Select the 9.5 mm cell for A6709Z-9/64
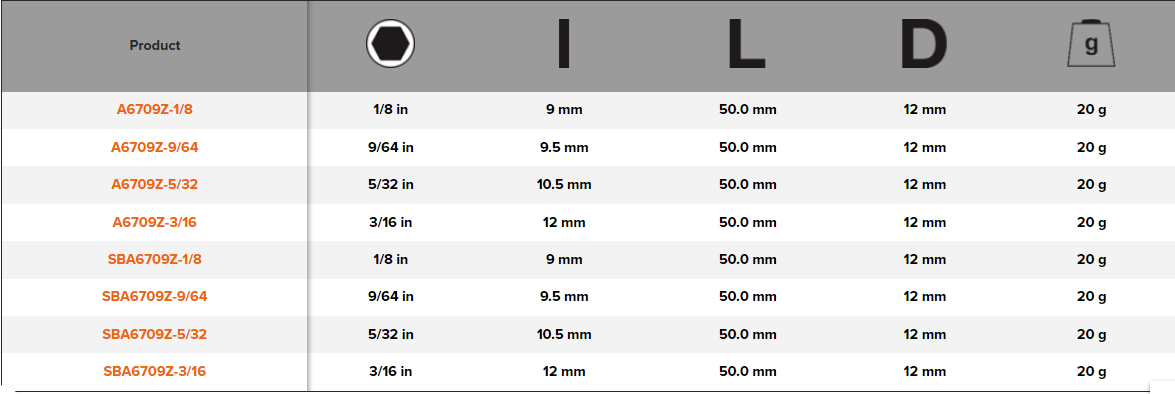This screenshot has width=1175, height=394. tap(564, 147)
